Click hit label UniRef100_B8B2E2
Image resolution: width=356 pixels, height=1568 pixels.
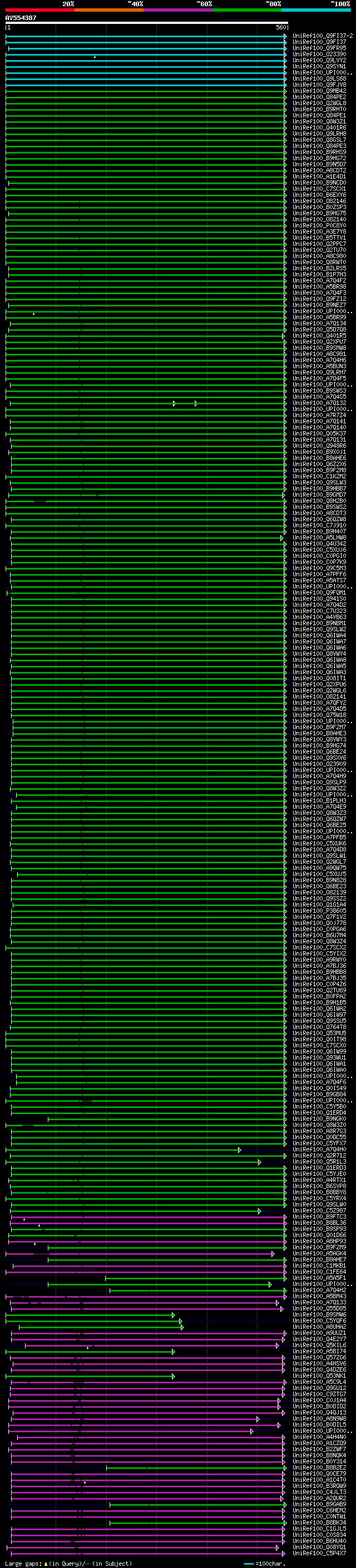319,1467
